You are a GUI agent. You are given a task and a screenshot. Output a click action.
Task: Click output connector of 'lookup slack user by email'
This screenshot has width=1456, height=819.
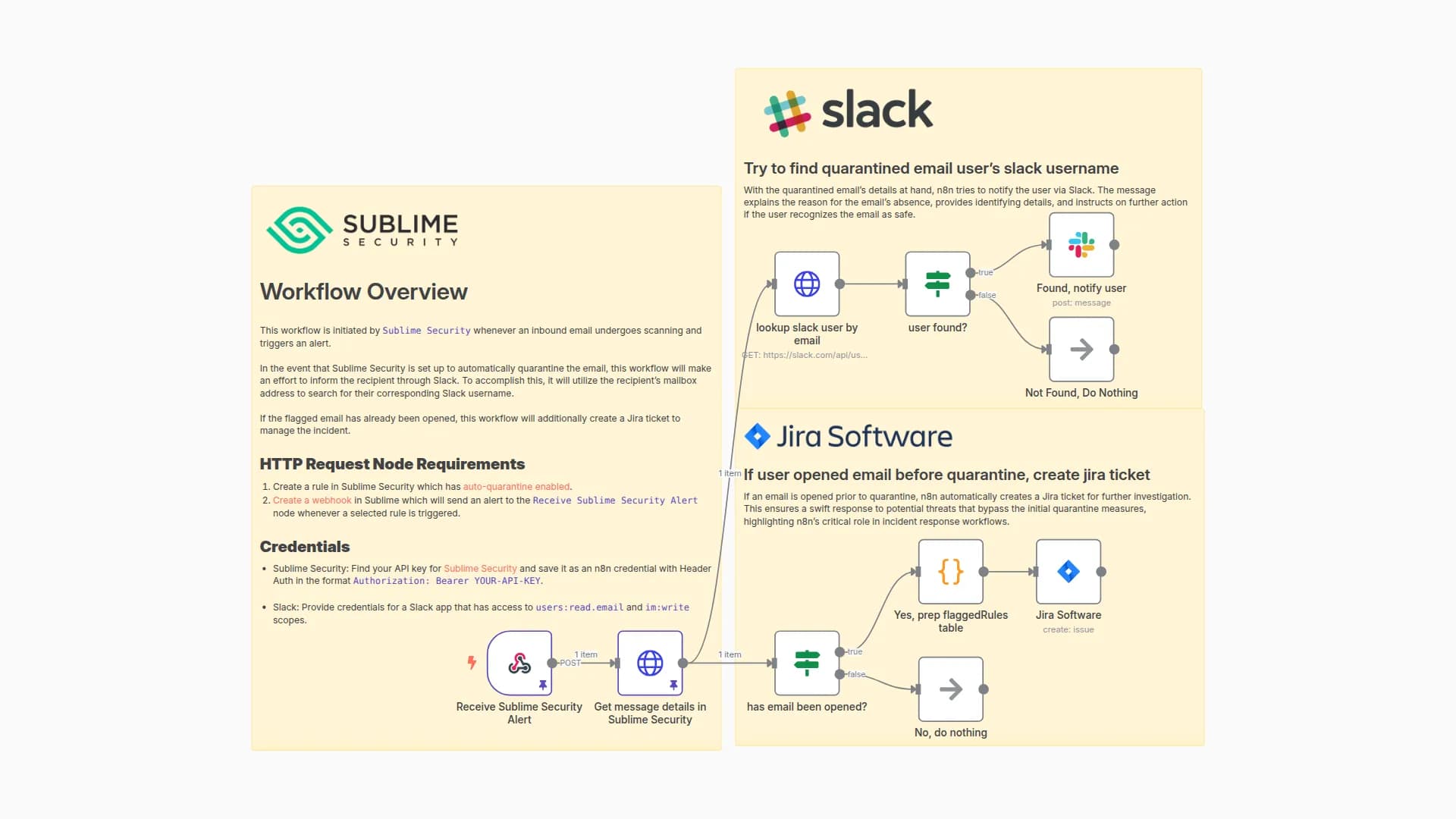pyautogui.click(x=839, y=284)
